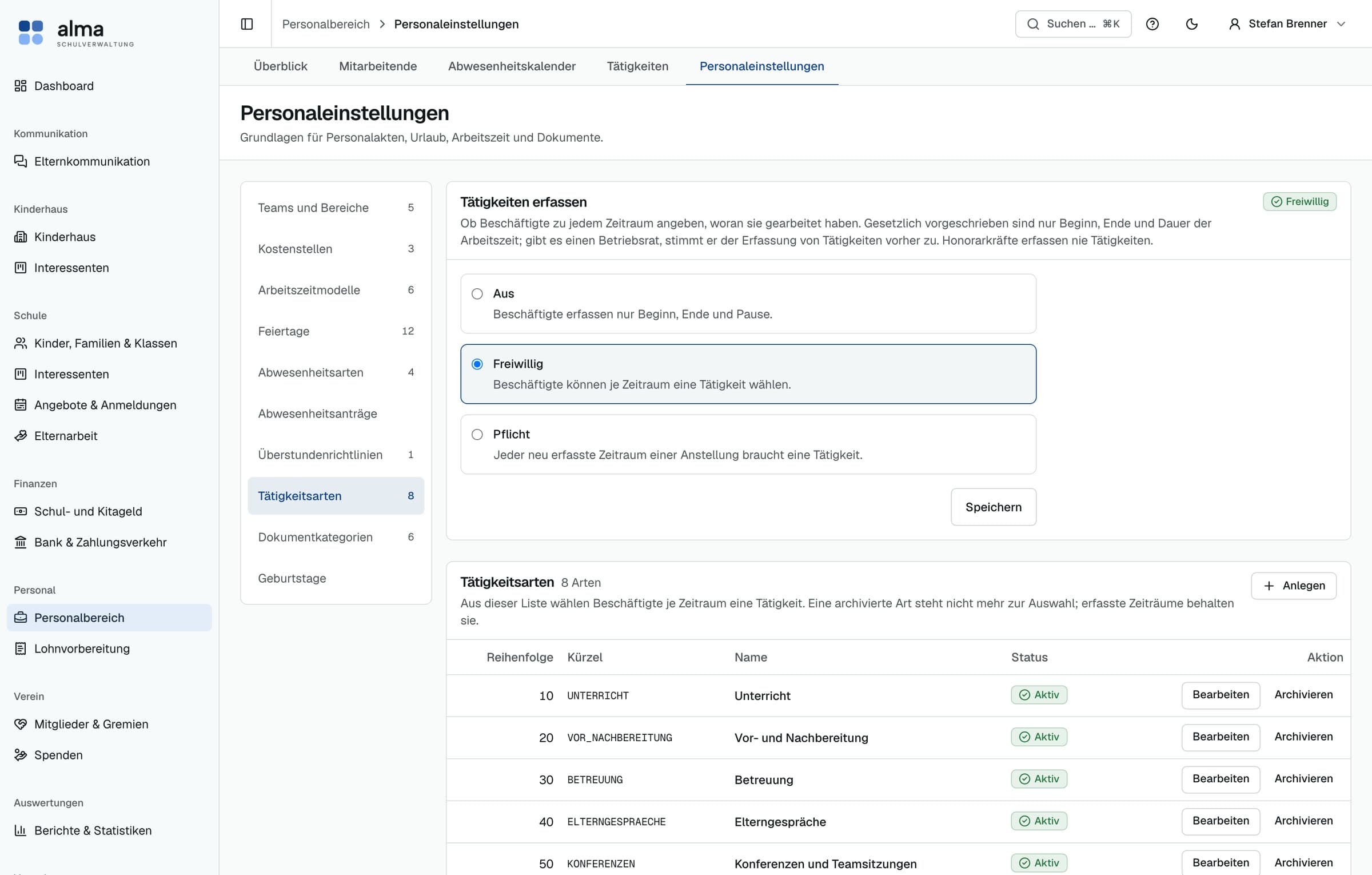1372x875 pixels.
Task: Switch to the Überblick tab
Action: tap(281, 66)
